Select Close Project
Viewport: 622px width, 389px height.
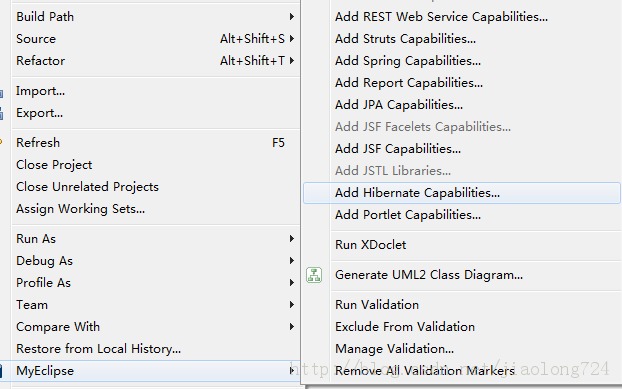(156, 165)
